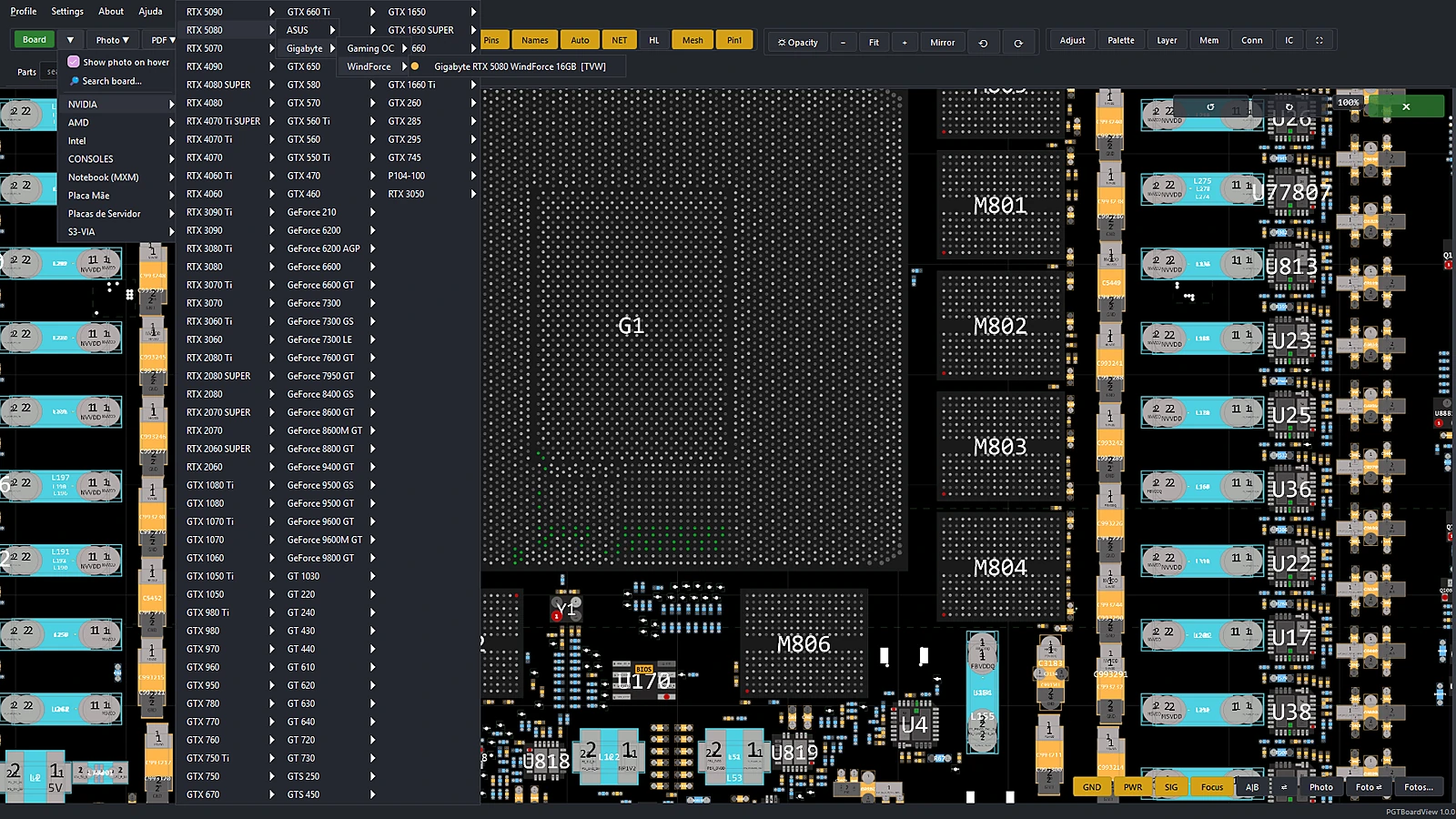Image resolution: width=1456 pixels, height=819 pixels.
Task: Click the fullscreen icon after IC
Action: (x=1319, y=40)
